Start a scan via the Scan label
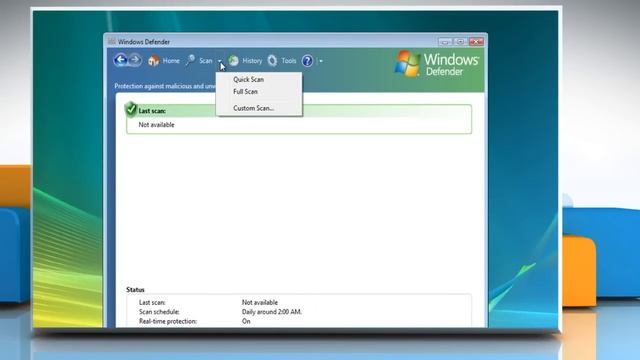 point(206,61)
